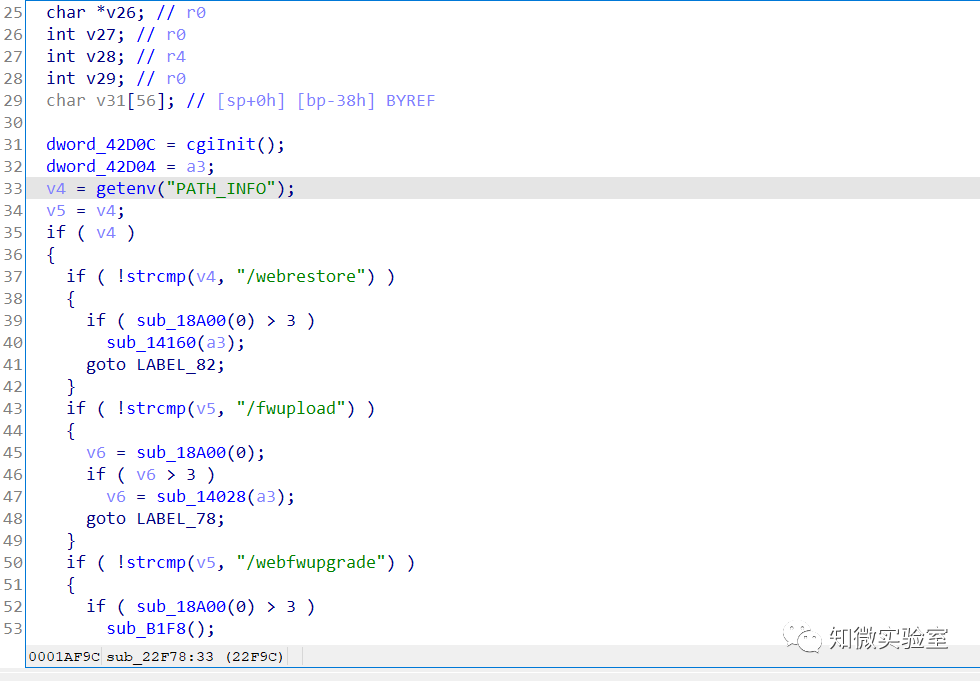The height and width of the screenshot is (681, 980).
Task: Click goto LABEL_78 on line 48
Action: click(x=154, y=519)
